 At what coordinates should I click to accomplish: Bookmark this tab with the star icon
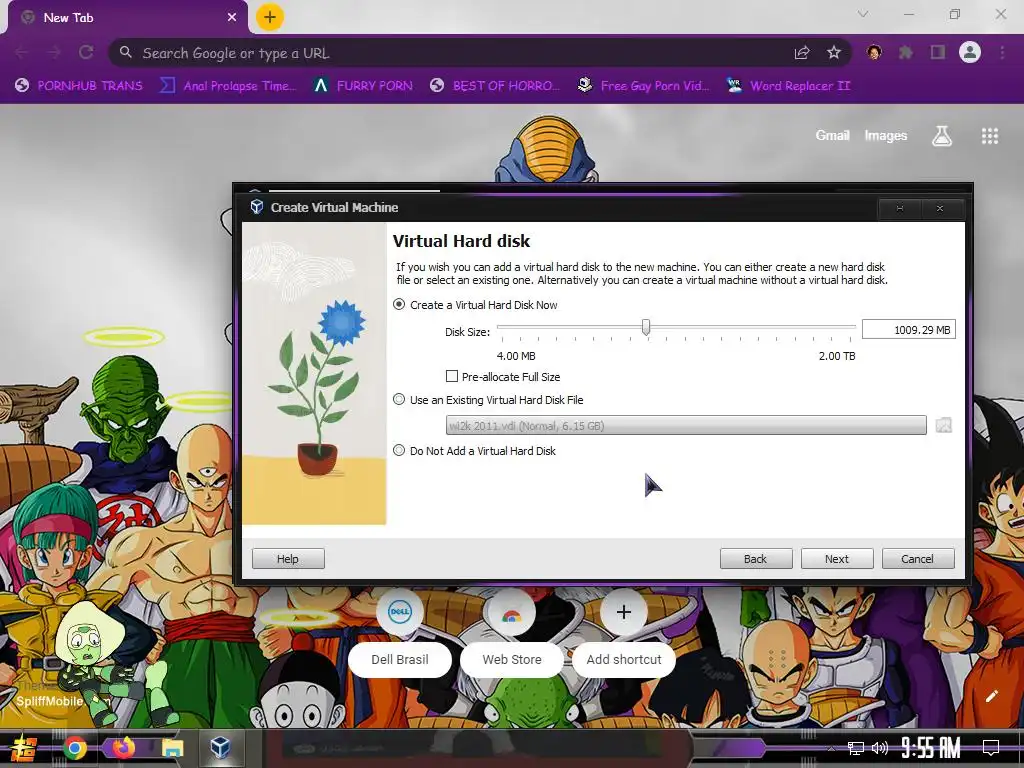[834, 53]
